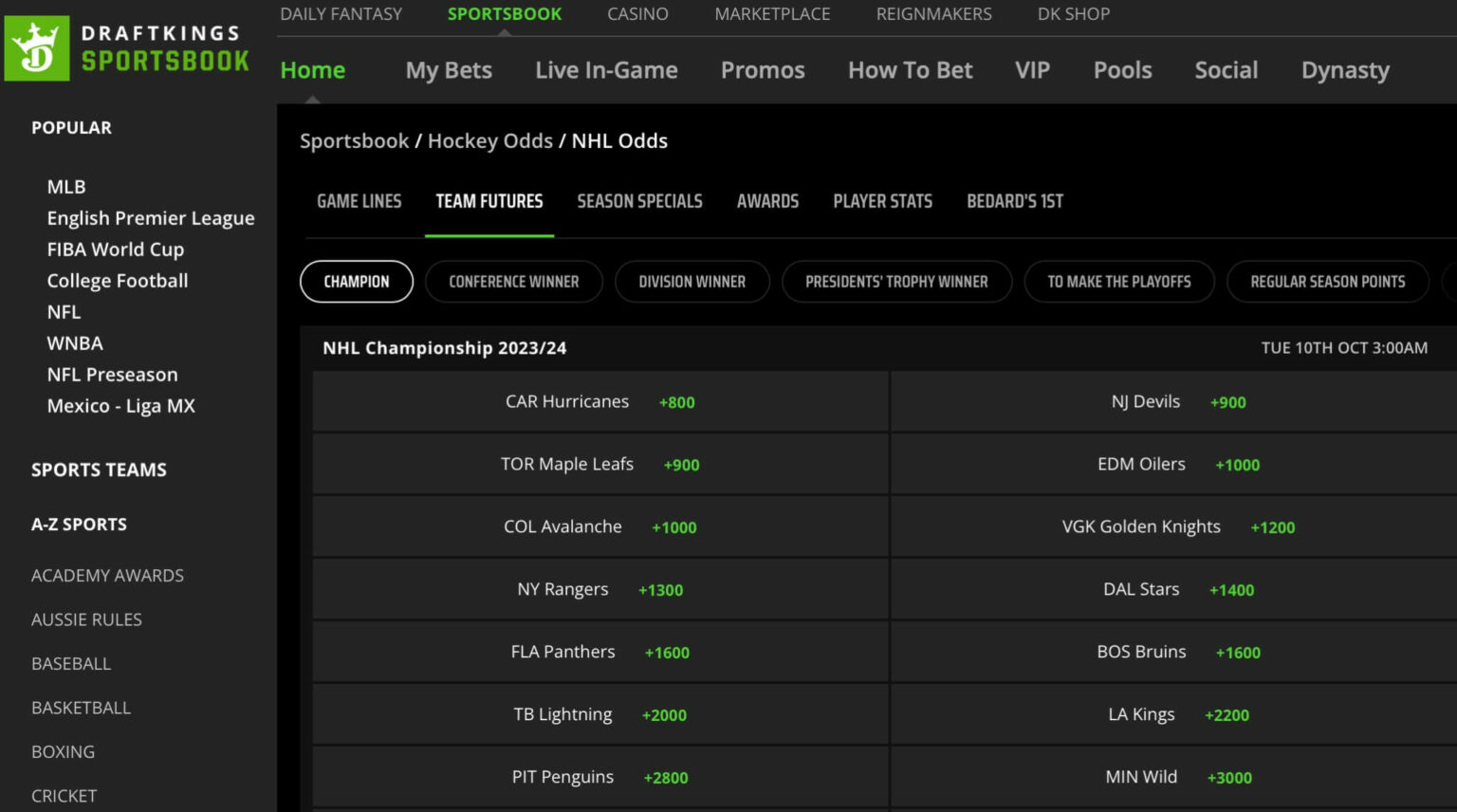Bet on MIN Wild at +3000
Viewport: 1457px width, 812px height.
[x=1174, y=778]
